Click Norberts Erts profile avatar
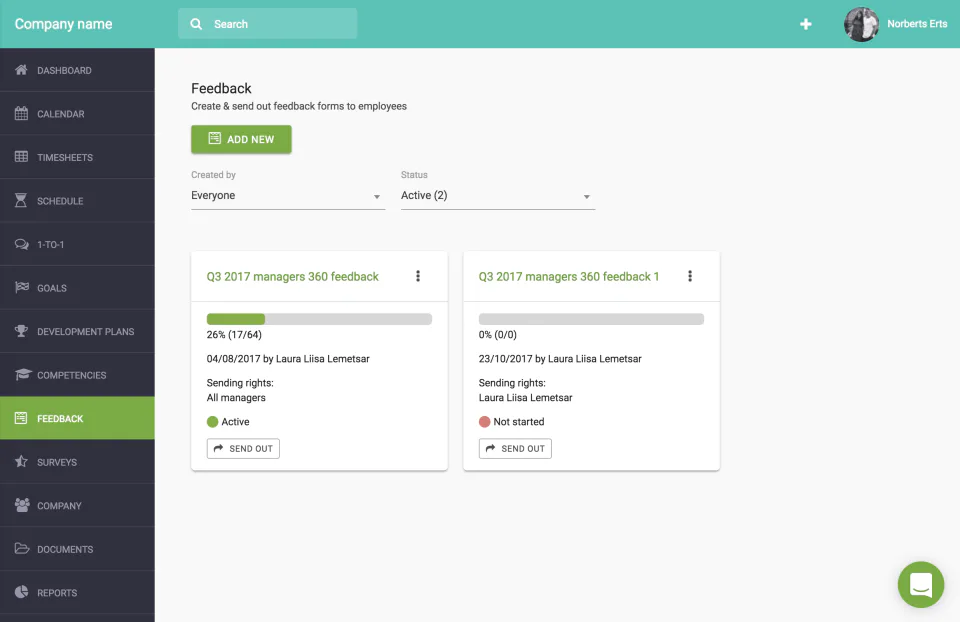This screenshot has height=622, width=960. tap(861, 24)
